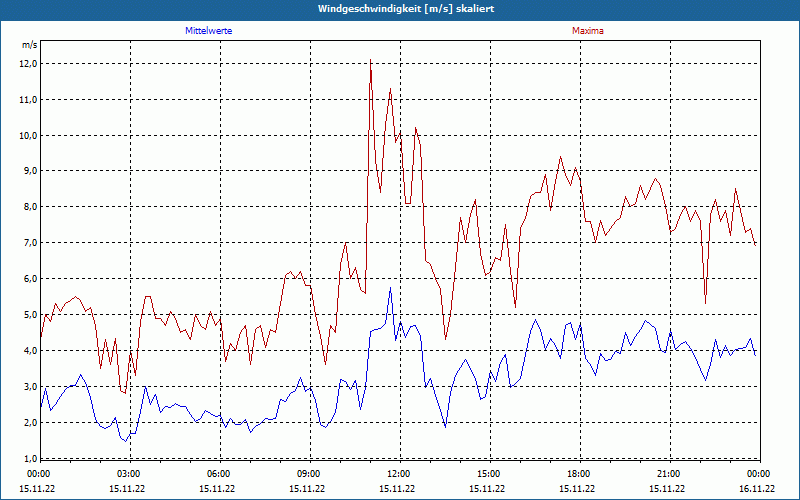This screenshot has height=500, width=800.
Task: Select the blue 'Mittelwerte' legend label
Action: click(x=208, y=31)
